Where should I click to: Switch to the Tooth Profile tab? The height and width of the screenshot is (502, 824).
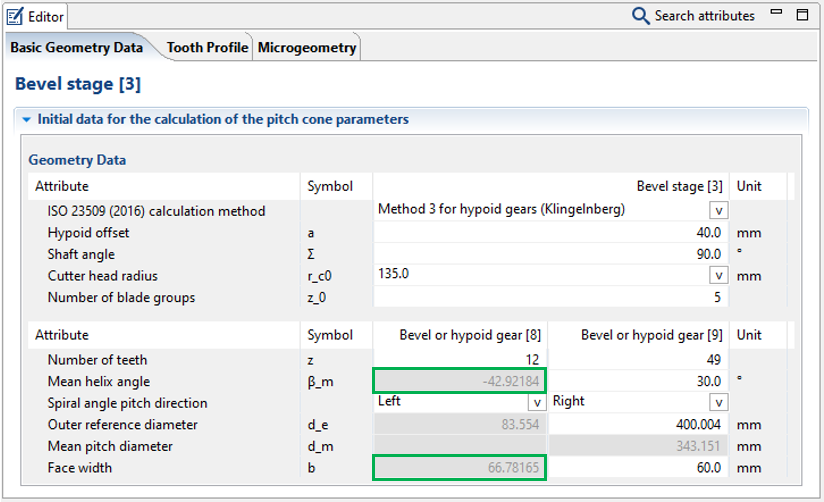click(x=207, y=47)
